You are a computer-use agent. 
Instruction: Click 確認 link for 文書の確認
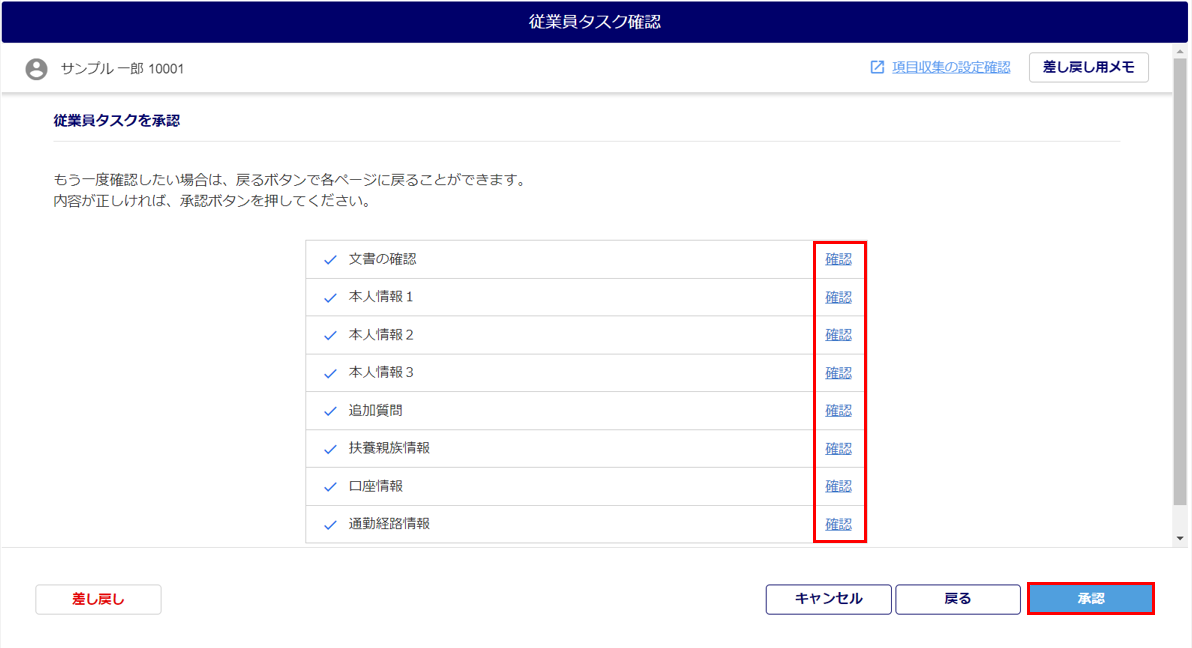pos(838,259)
